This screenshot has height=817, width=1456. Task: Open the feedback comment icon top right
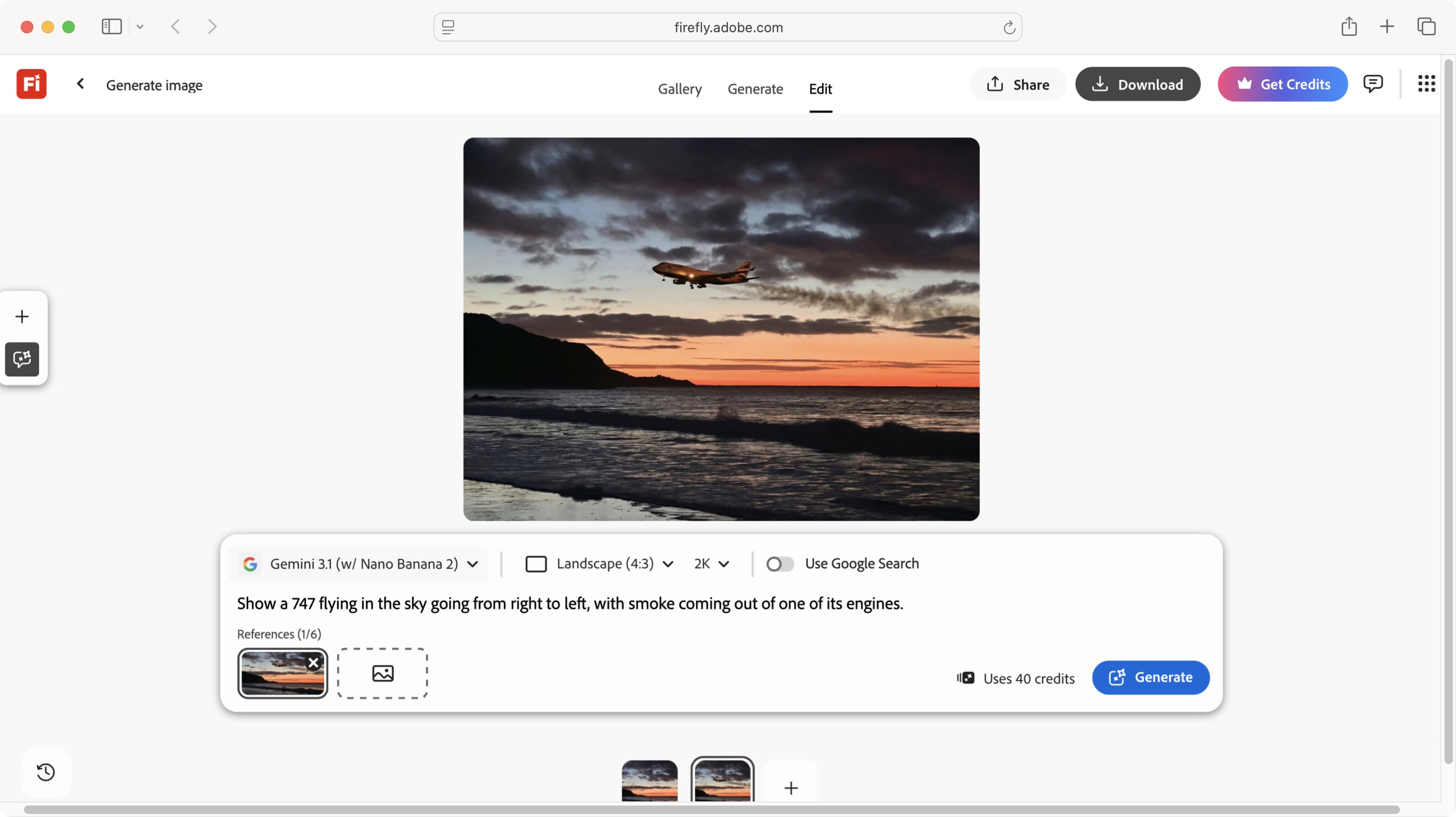pos(1373,84)
